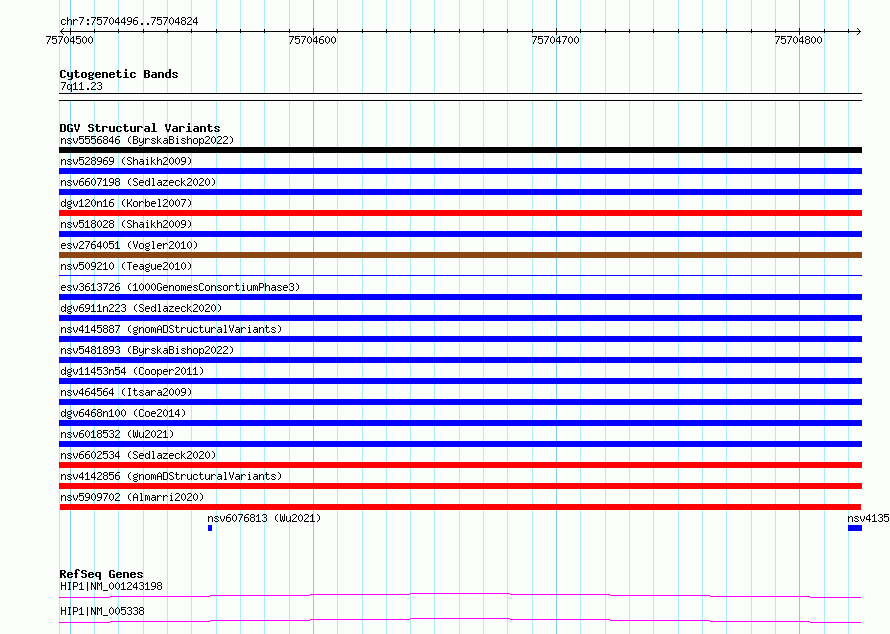Select blue bar under nsv464564
Screen dimensions: 890x634
(460, 402)
